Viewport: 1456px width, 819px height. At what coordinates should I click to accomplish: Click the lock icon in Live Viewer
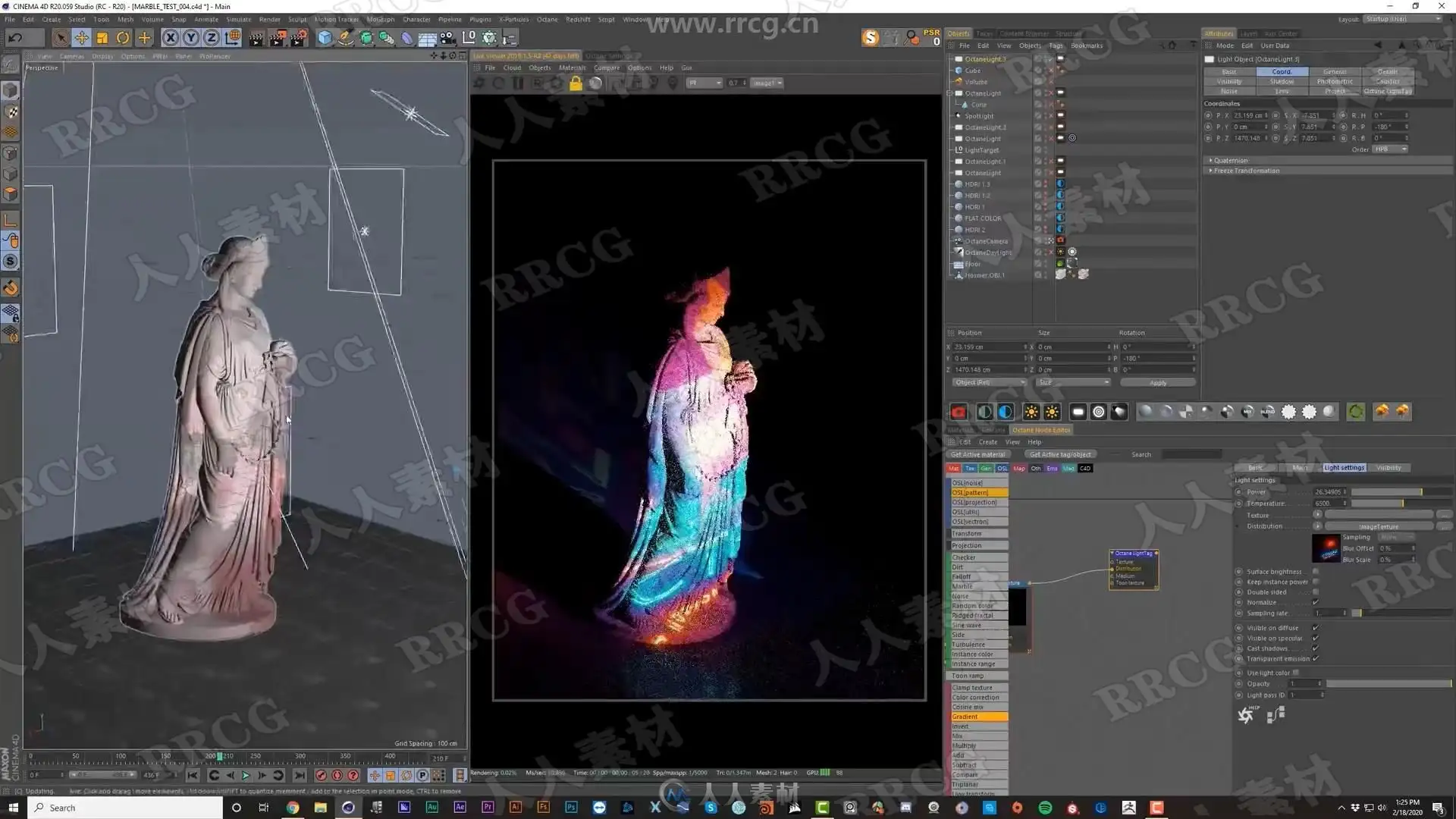576,83
